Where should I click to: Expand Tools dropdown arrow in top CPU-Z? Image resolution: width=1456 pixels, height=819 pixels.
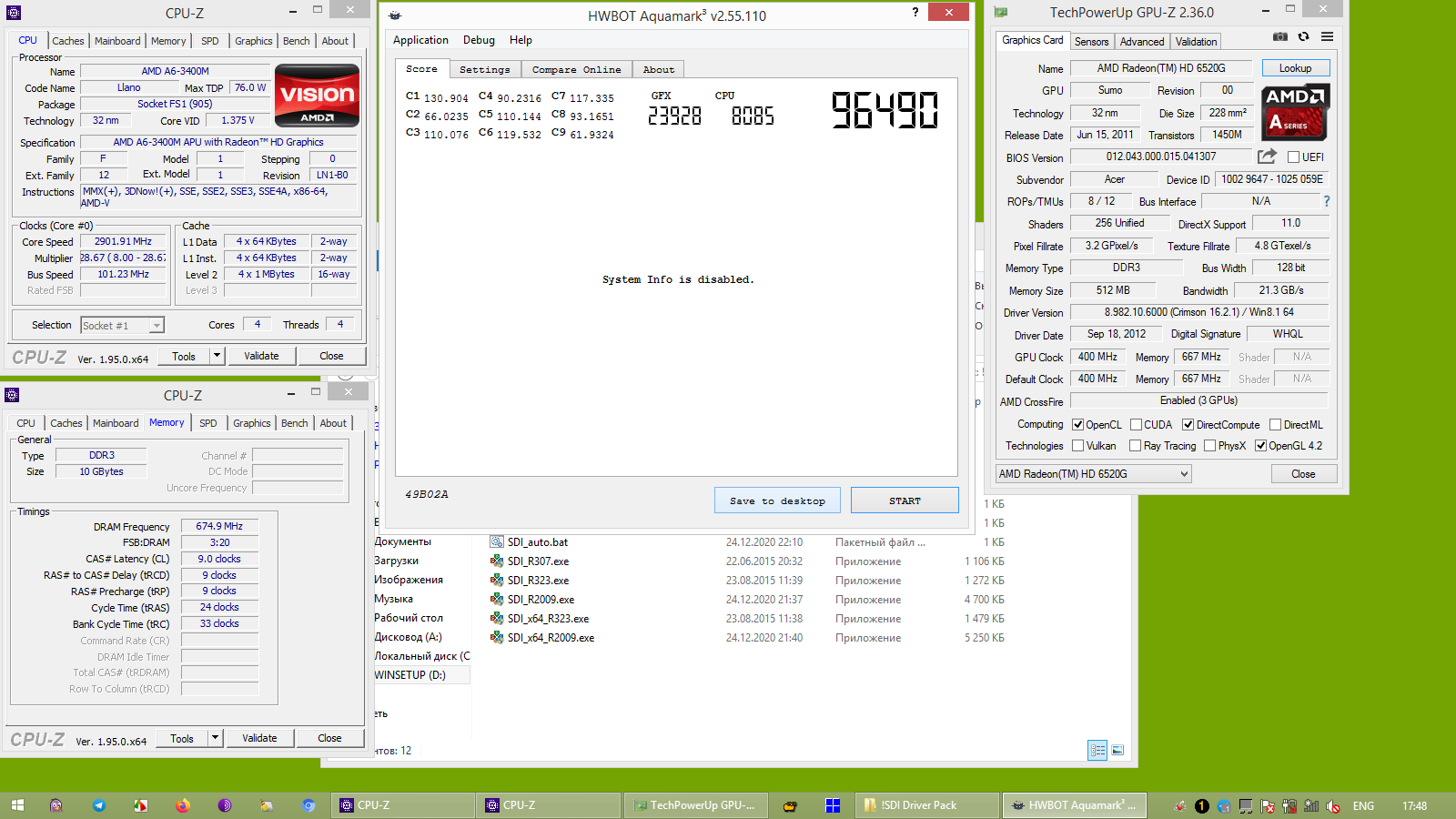click(x=217, y=356)
